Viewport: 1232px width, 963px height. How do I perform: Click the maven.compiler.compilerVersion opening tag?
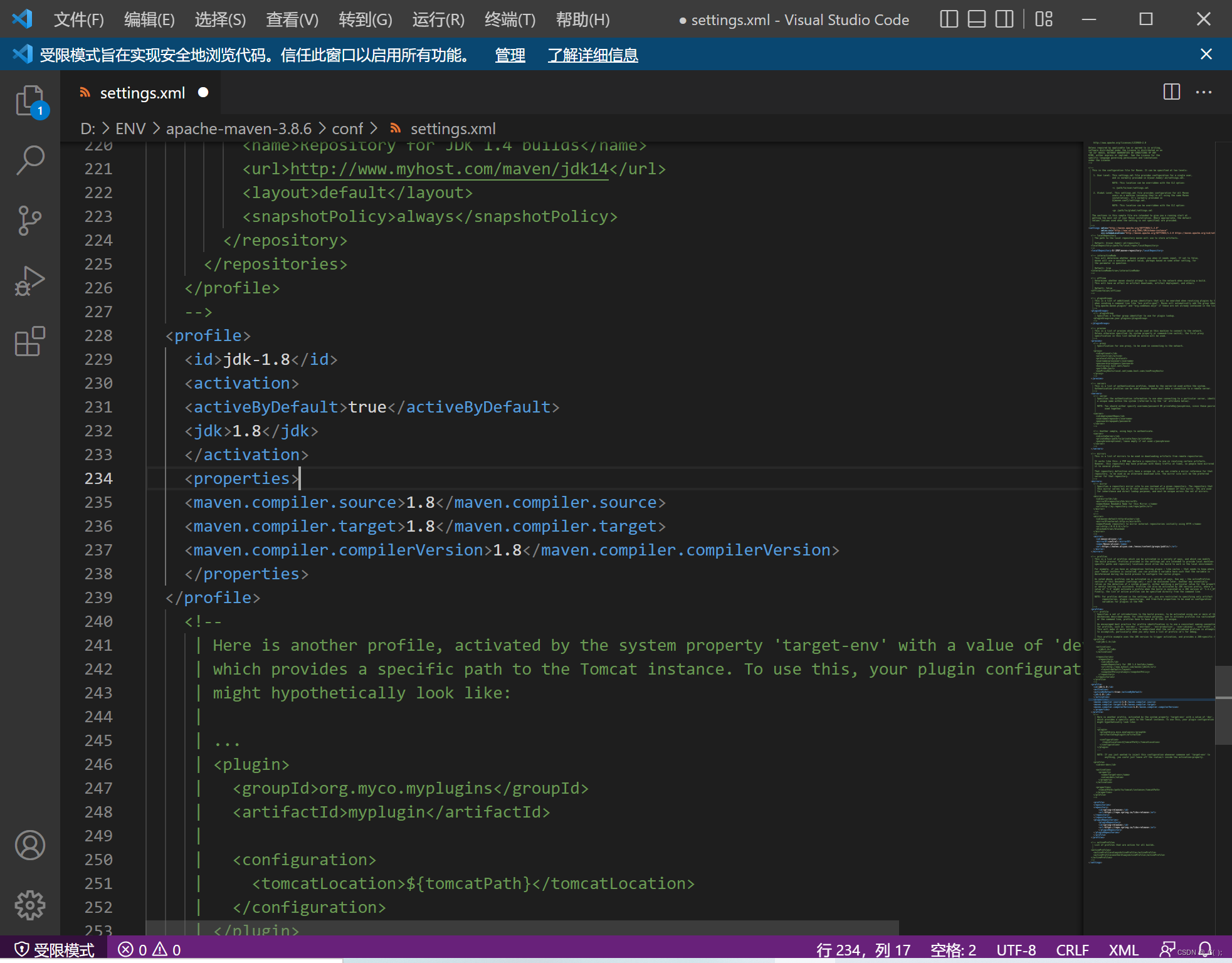(339, 550)
